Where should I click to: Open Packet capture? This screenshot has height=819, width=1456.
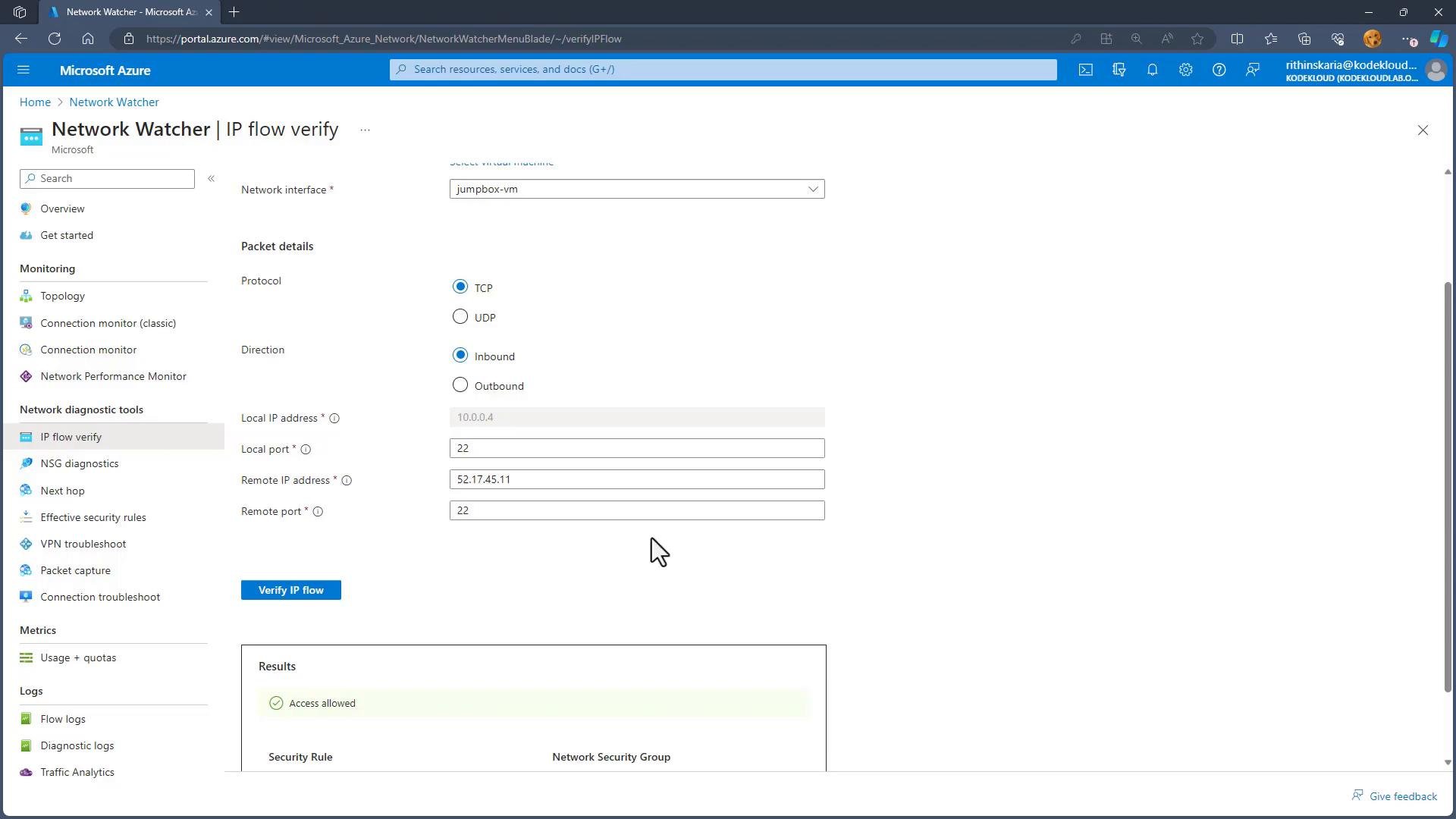[75, 570]
